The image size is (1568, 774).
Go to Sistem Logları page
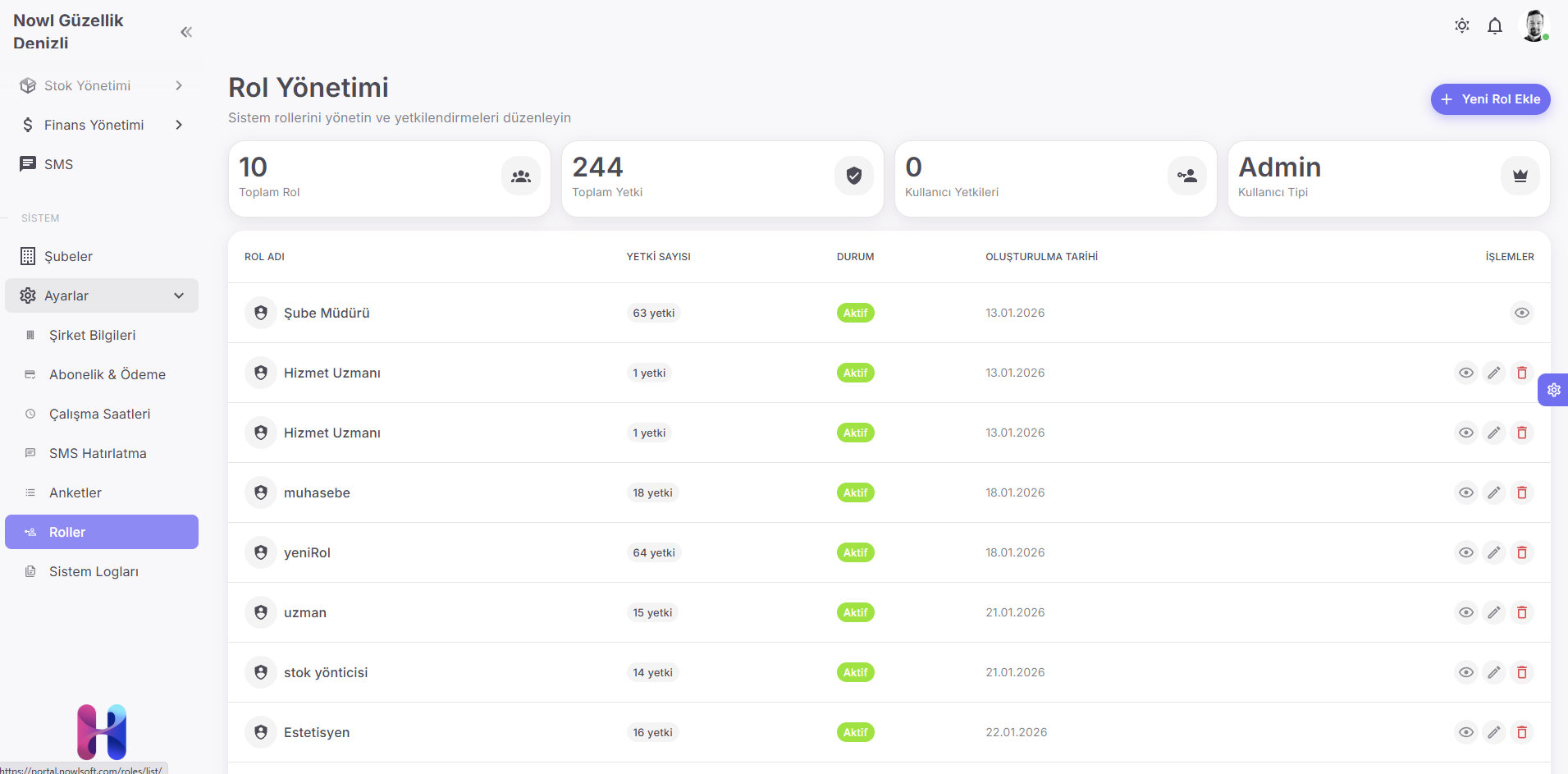point(94,571)
